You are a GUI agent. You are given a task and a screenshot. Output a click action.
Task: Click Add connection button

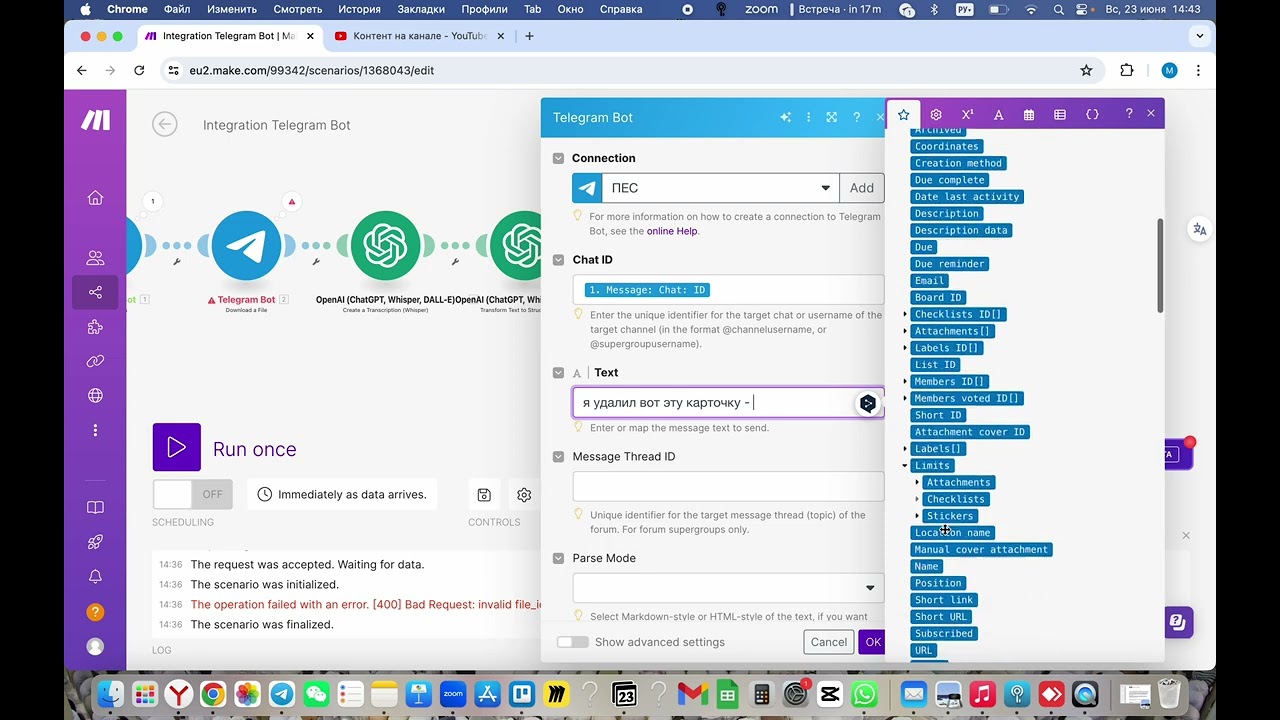(862, 188)
